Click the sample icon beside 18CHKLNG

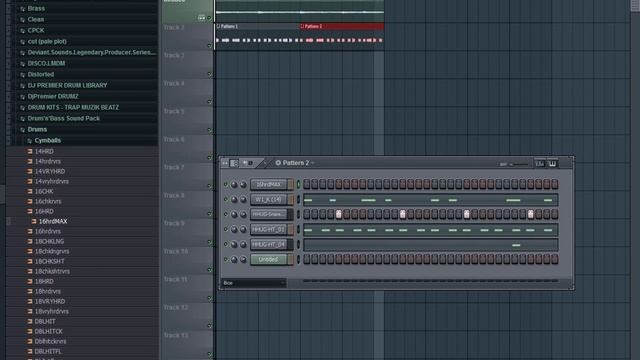click(x=30, y=241)
